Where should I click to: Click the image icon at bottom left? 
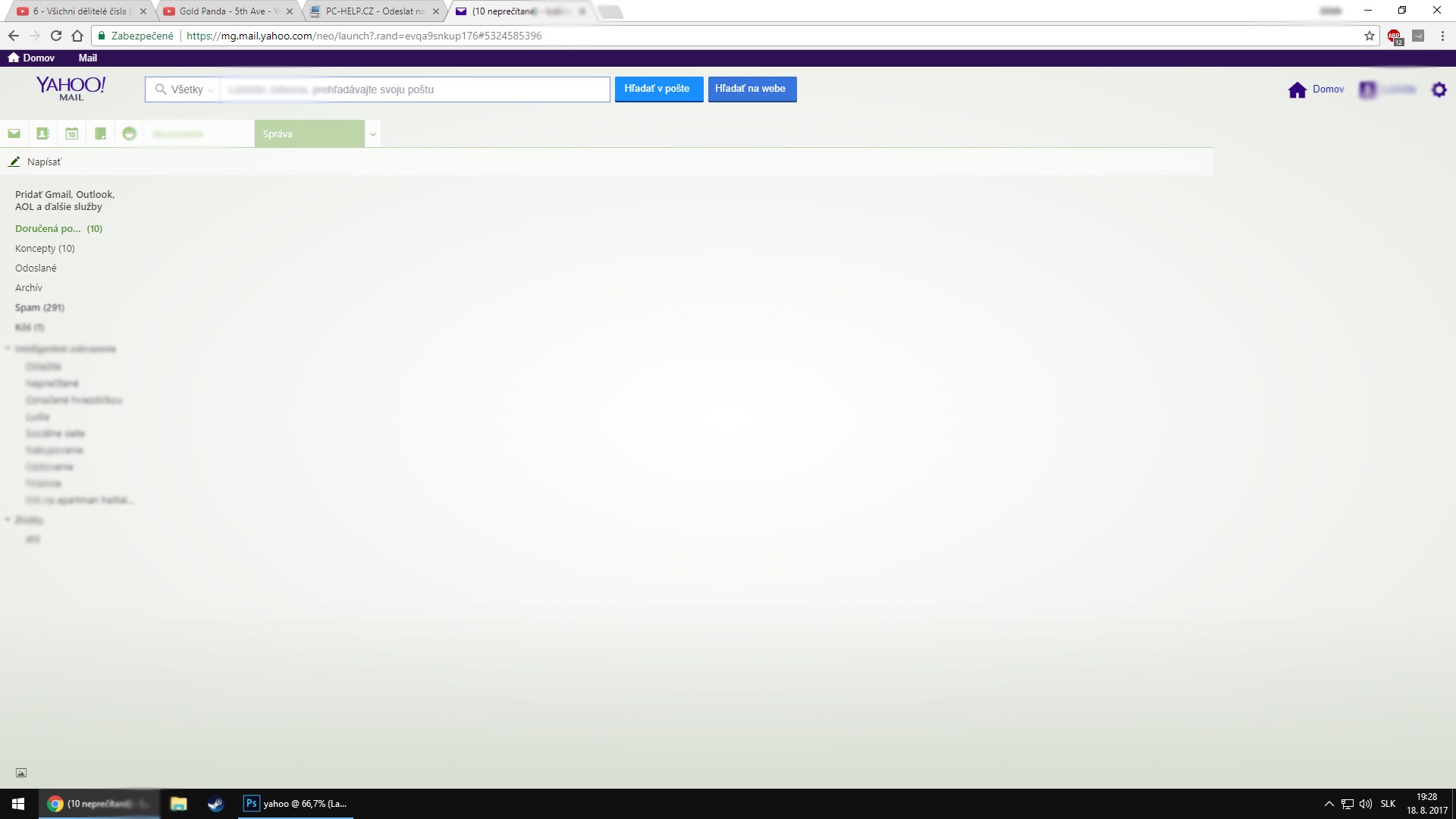[21, 773]
